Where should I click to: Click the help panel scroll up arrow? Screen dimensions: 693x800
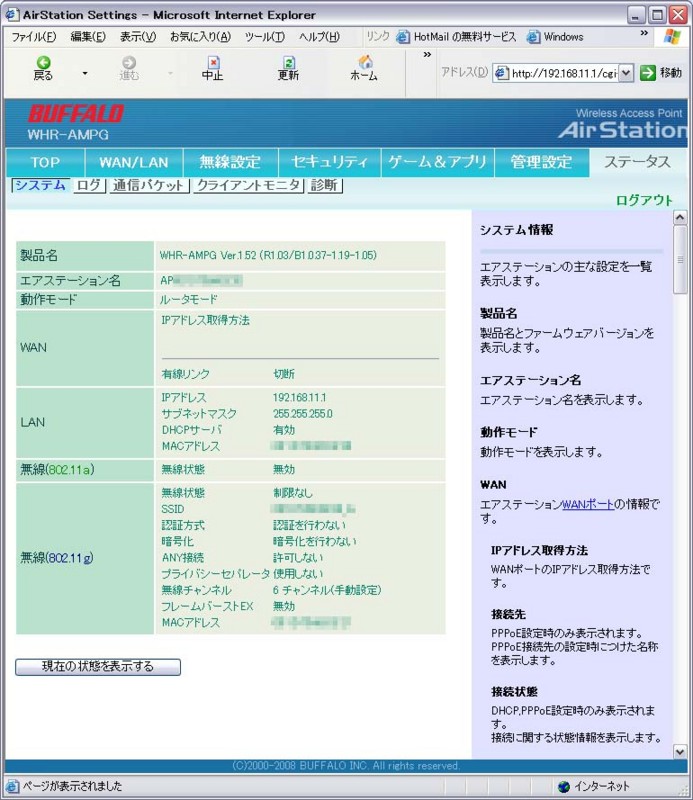(680, 218)
